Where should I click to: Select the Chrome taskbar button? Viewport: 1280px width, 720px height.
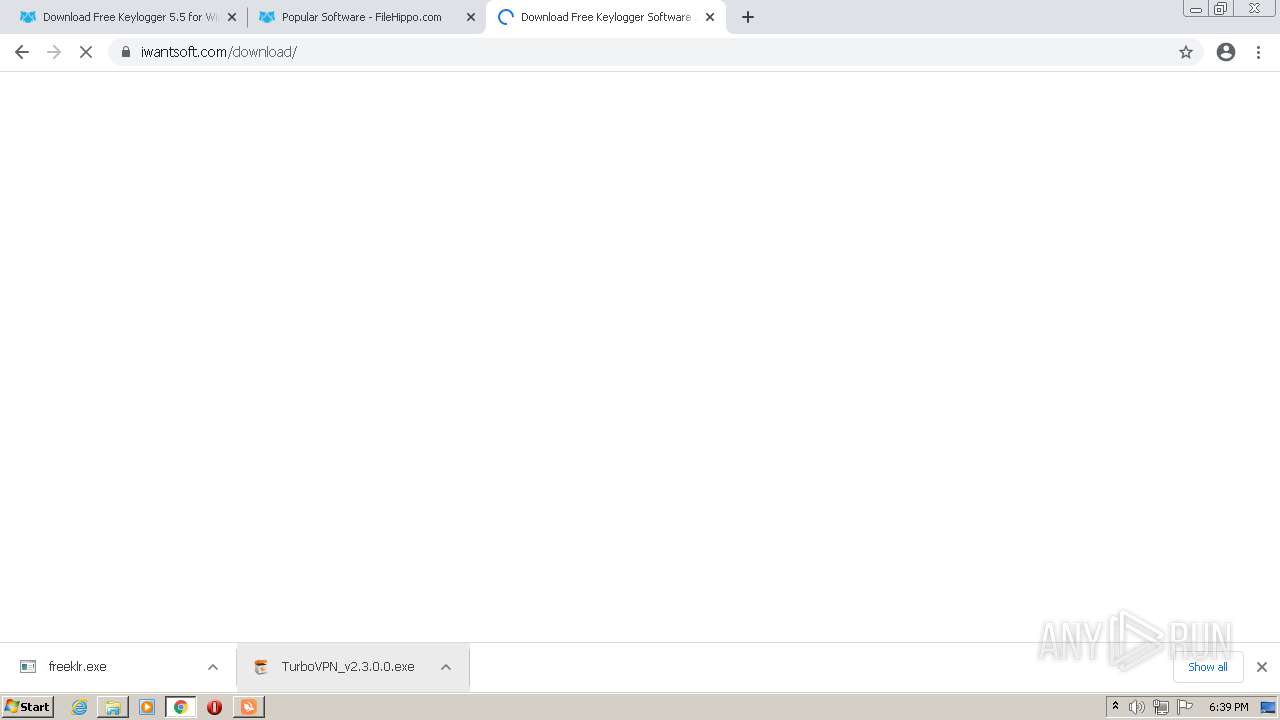[x=180, y=707]
